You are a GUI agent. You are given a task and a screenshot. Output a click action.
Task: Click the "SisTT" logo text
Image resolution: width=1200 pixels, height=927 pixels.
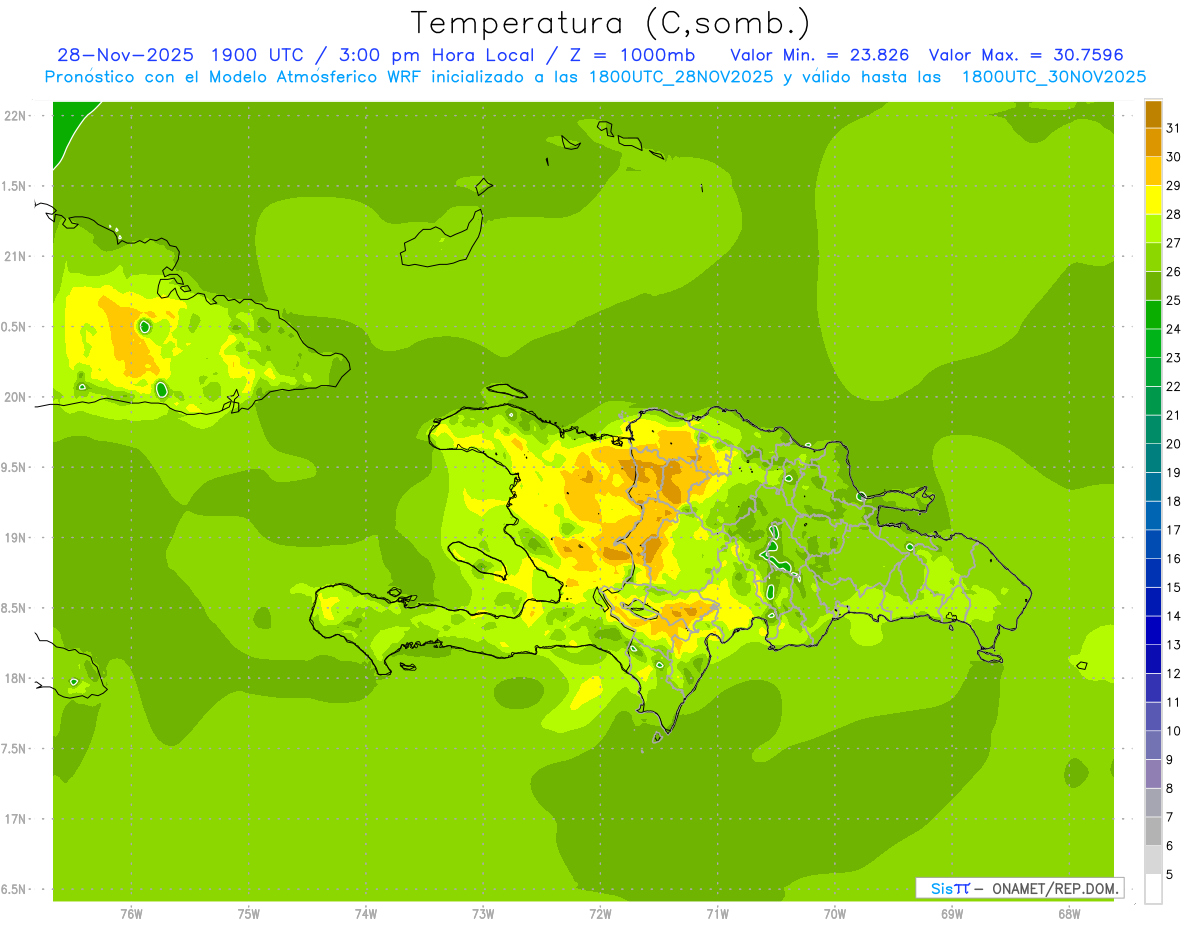tap(950, 888)
